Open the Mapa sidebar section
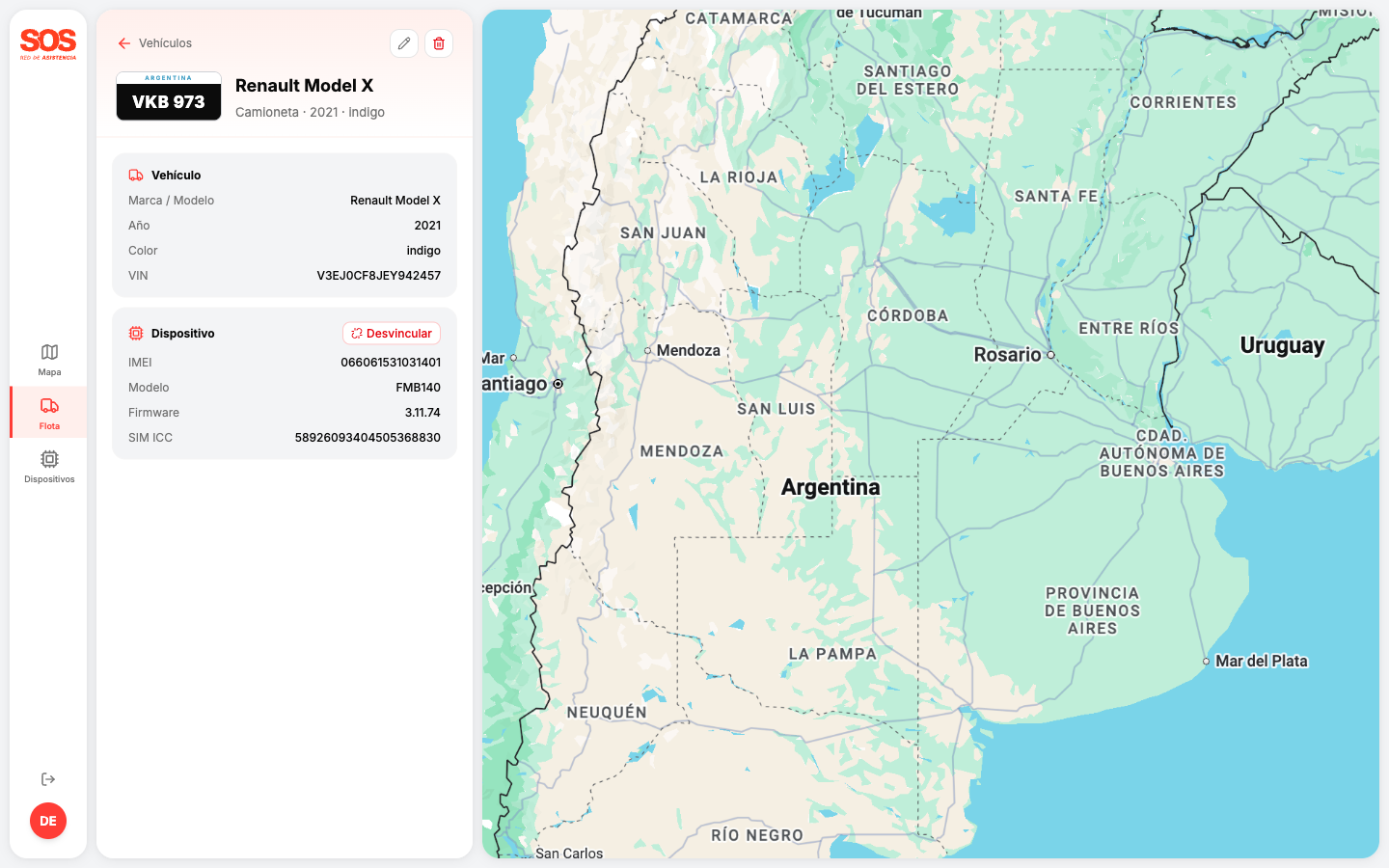 tap(49, 359)
